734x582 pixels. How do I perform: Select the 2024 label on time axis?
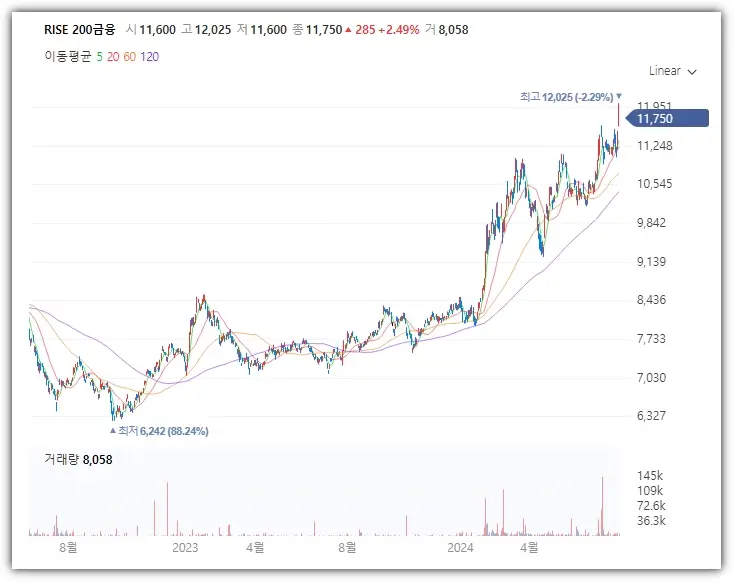click(460, 547)
